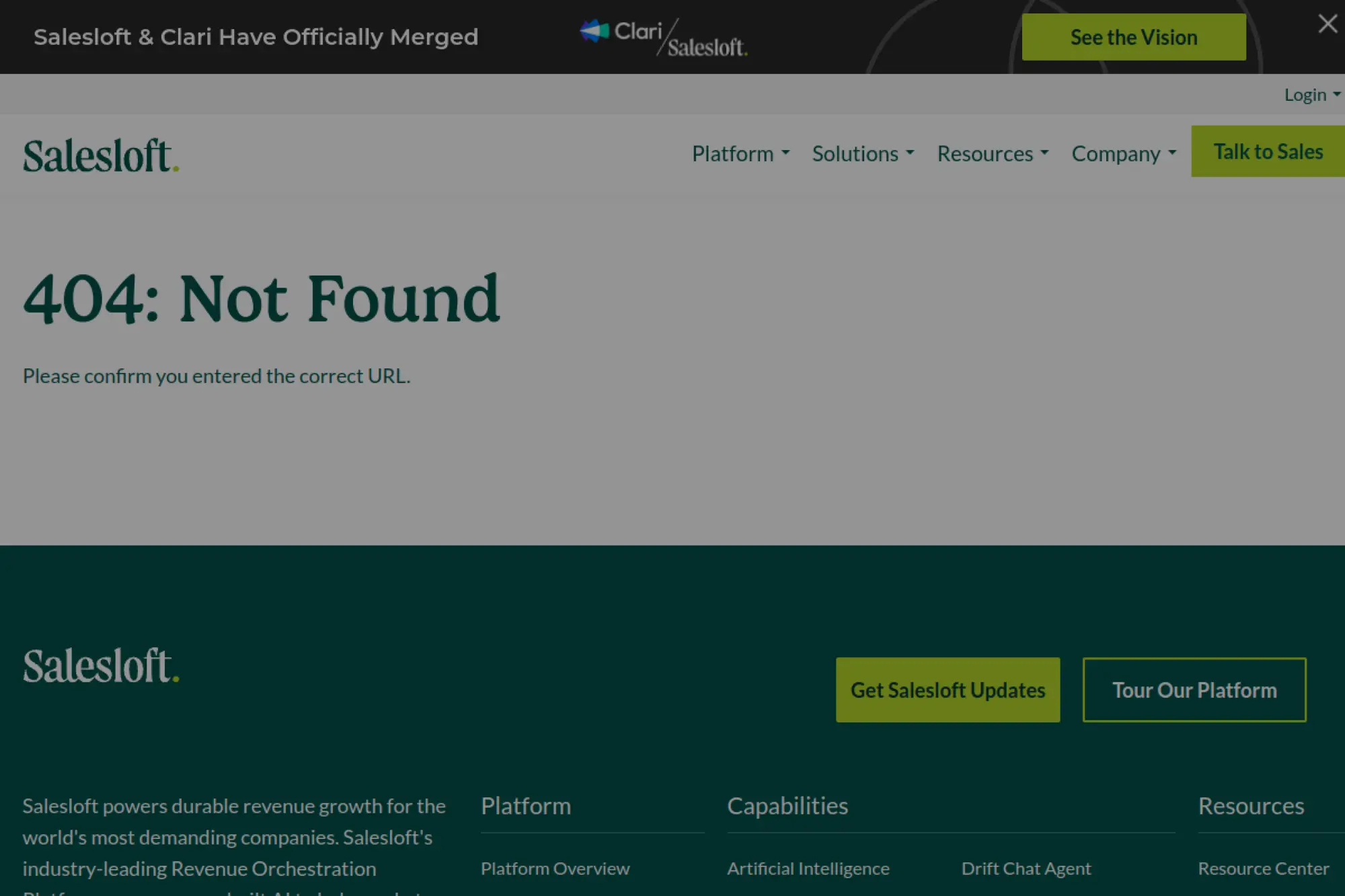
Task: Follow the Drift Chat Agent link
Action: [x=1026, y=868]
